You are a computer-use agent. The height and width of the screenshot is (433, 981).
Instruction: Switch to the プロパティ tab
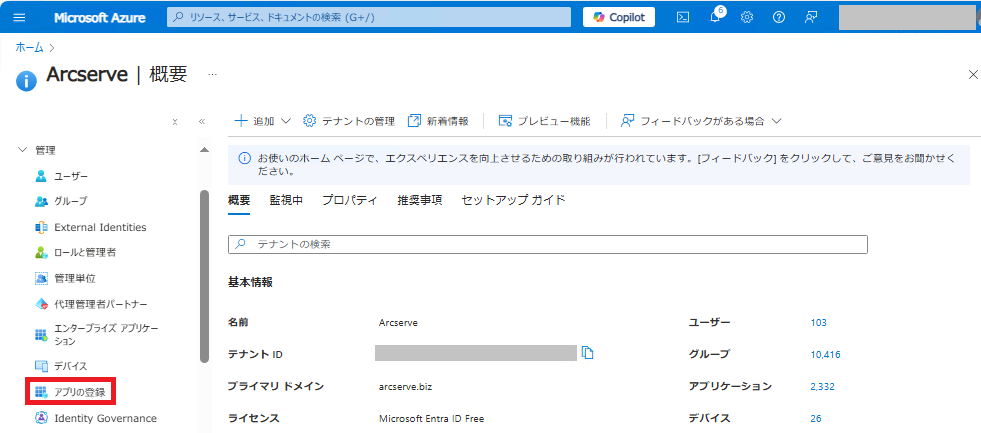(x=350, y=200)
